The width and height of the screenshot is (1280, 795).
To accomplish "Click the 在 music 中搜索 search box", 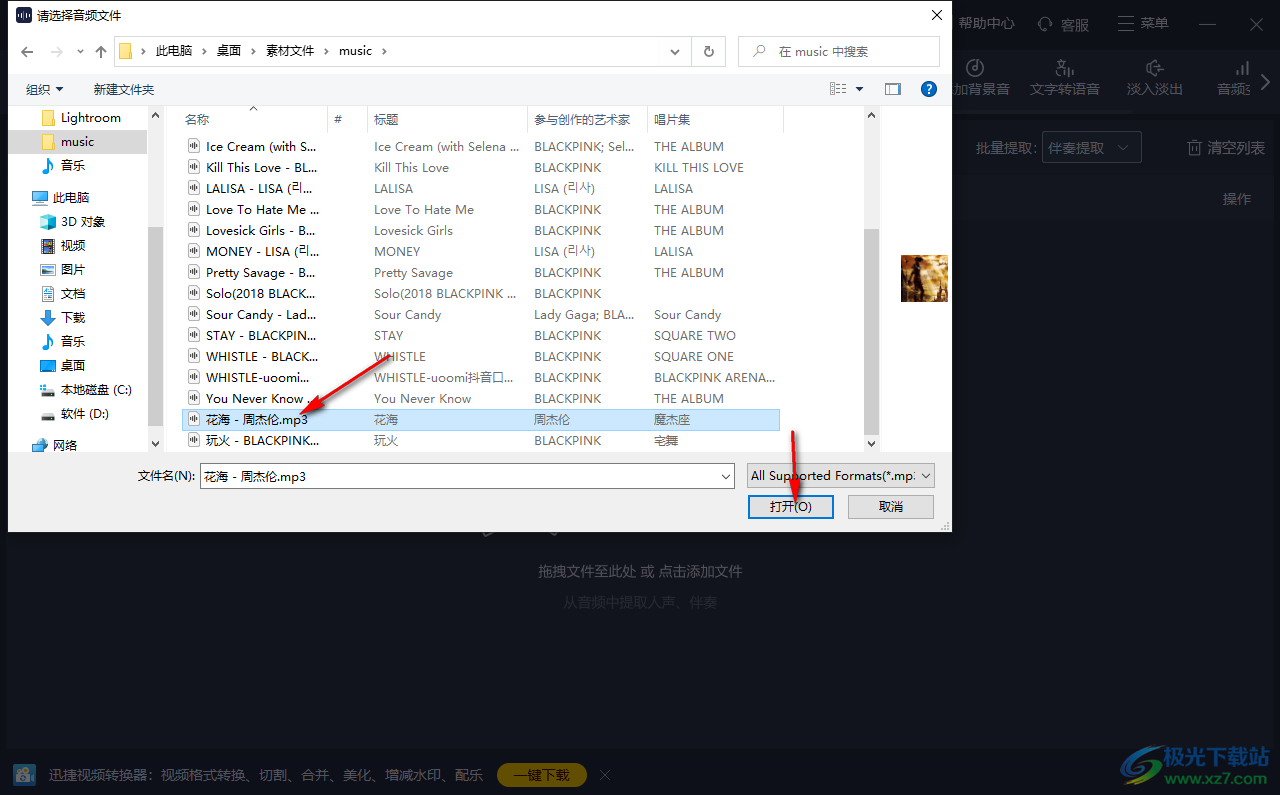I will 839,51.
